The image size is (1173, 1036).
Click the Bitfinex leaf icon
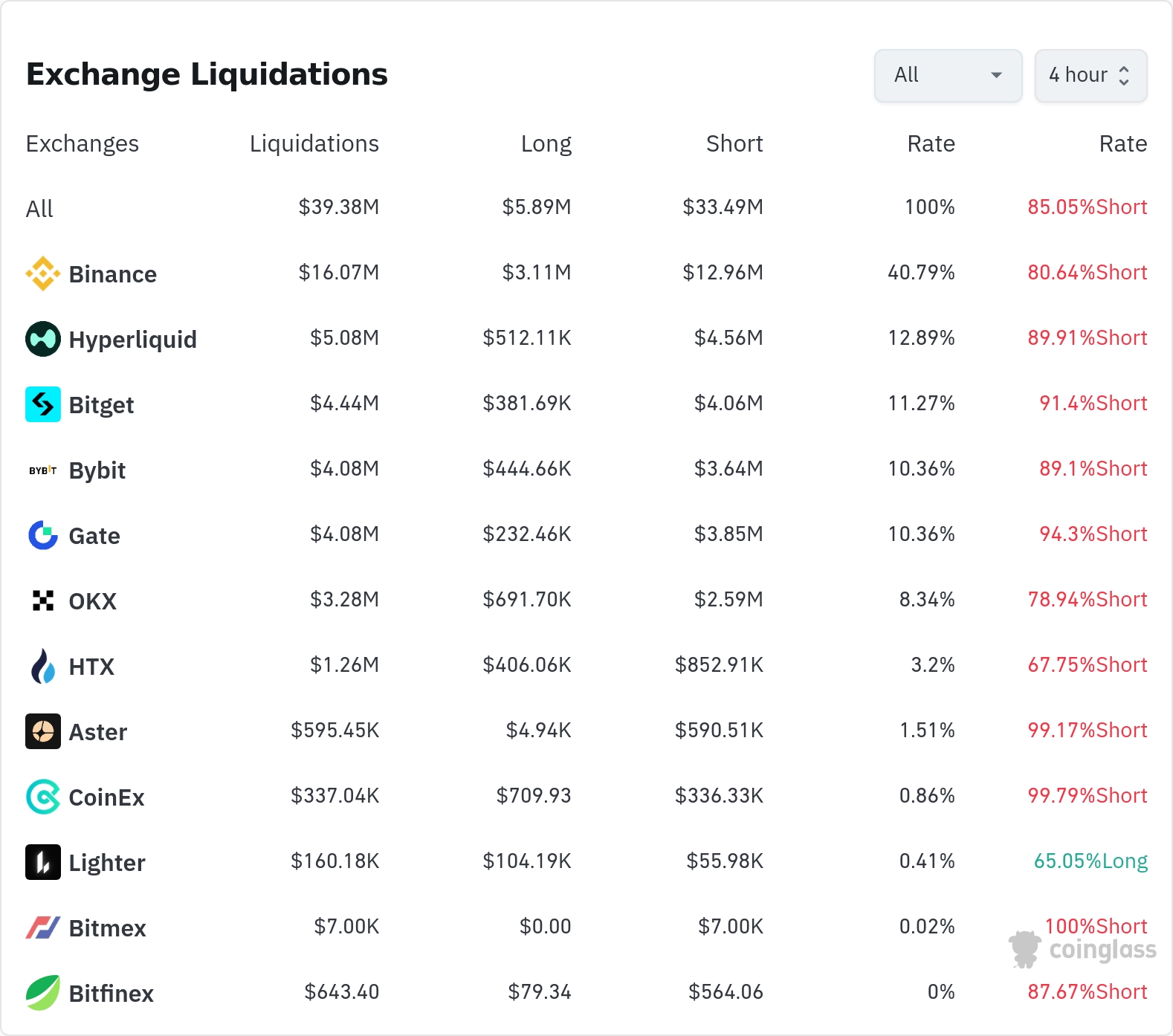pos(43,993)
